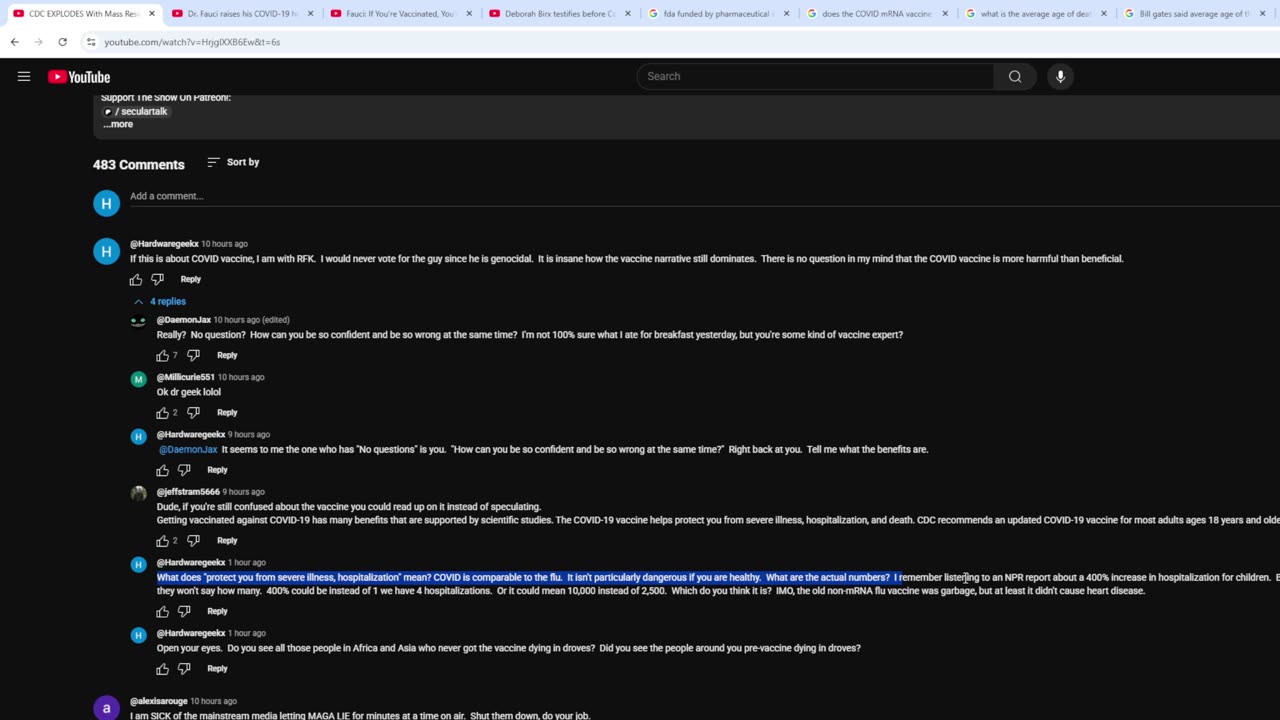1280x720 pixels.
Task: Open DaemonJax's avatar profile
Action: 139,322
